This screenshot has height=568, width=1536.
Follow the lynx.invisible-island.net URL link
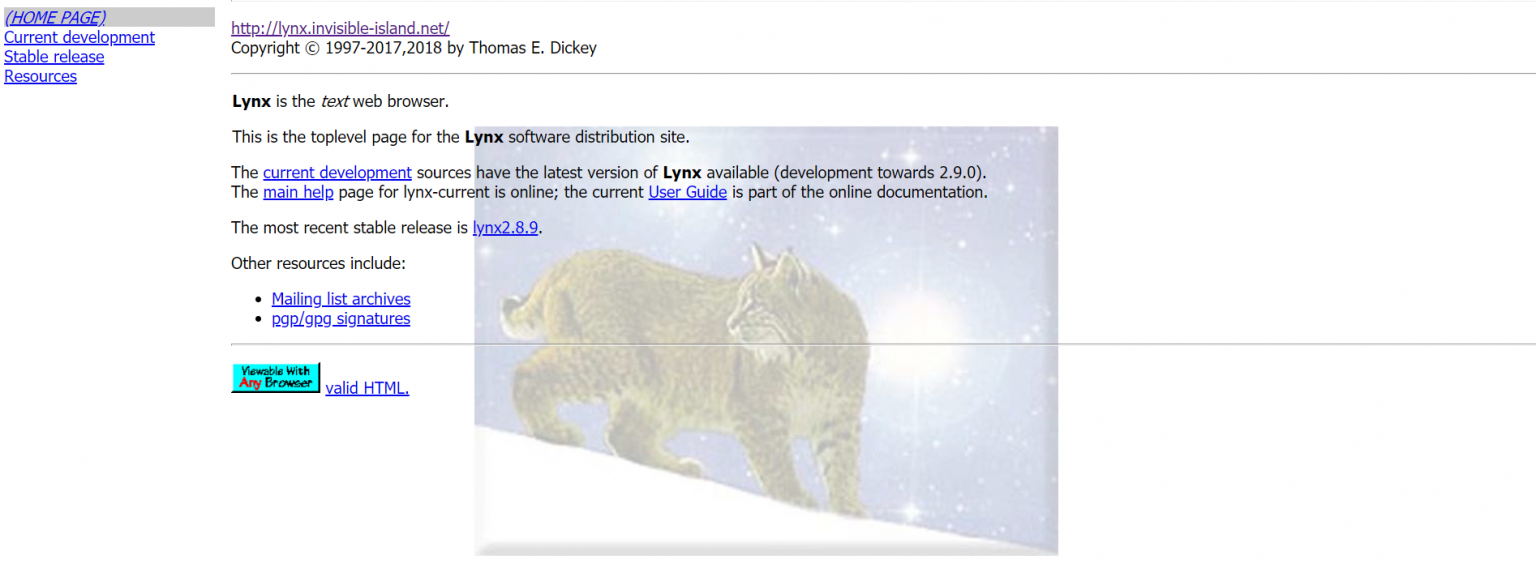(340, 28)
